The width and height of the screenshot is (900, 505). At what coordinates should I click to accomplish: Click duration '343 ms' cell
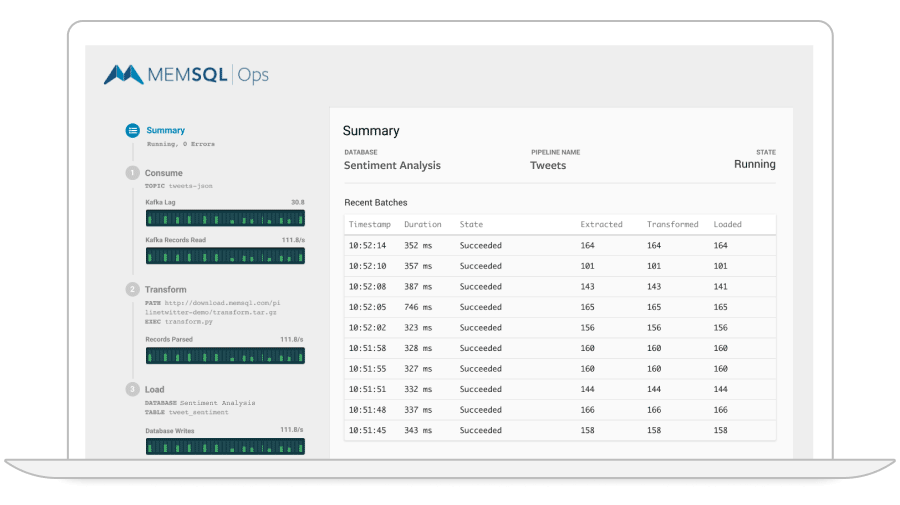(x=418, y=430)
